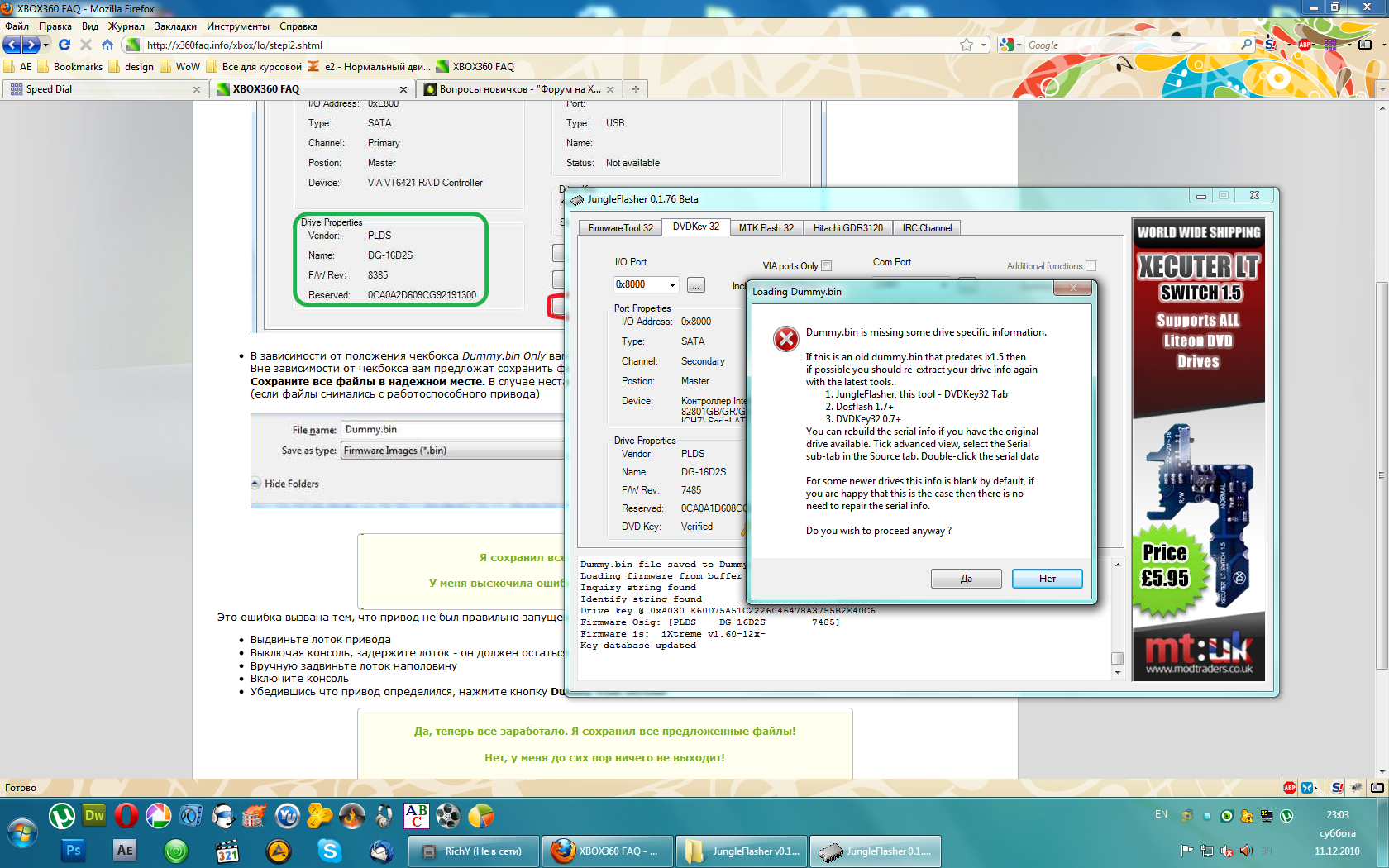This screenshot has height=868, width=1389.
Task: Open the navigation history dropdown arrow
Action: 46,45
